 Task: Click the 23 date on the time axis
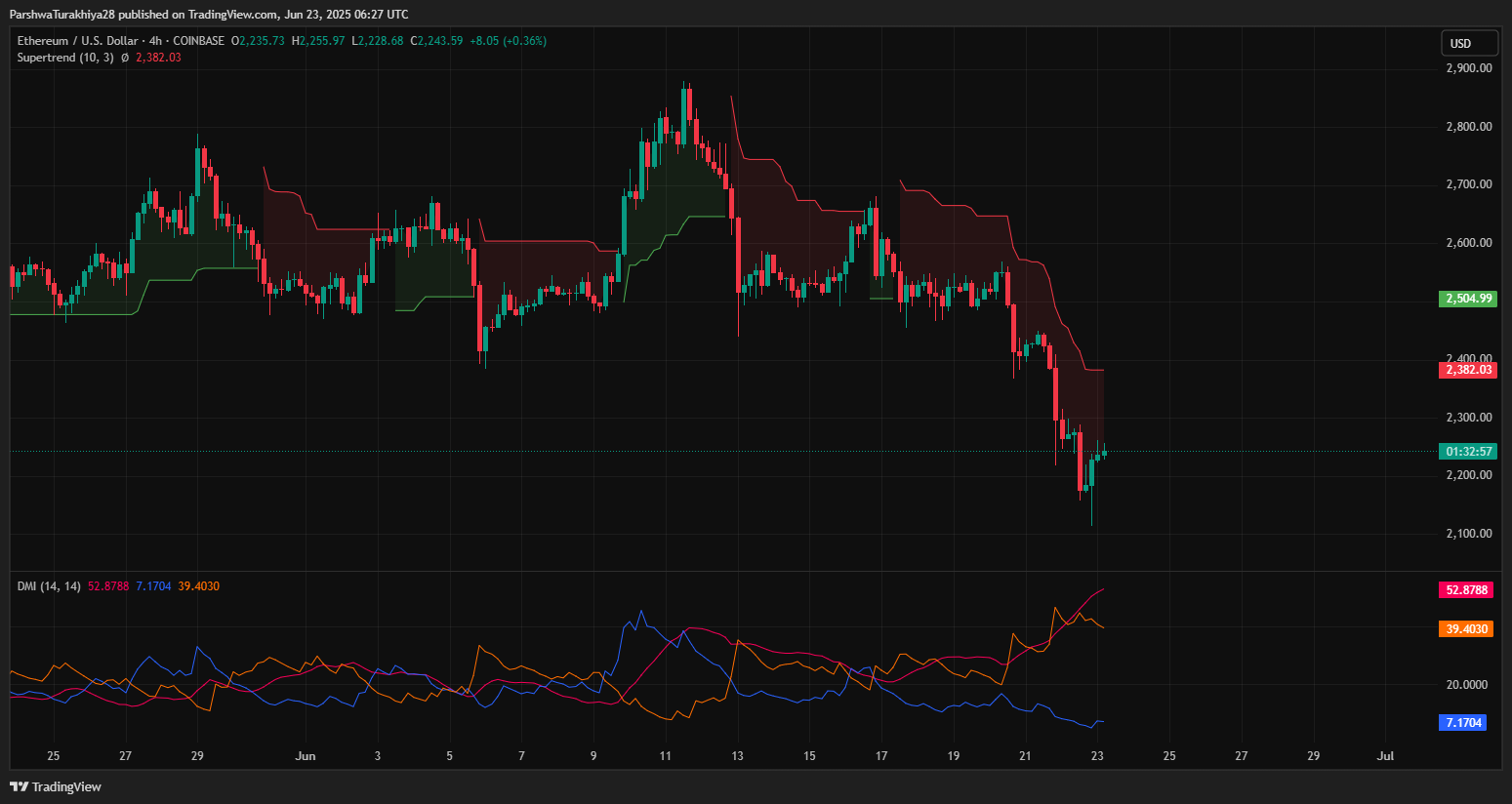[x=1097, y=756]
